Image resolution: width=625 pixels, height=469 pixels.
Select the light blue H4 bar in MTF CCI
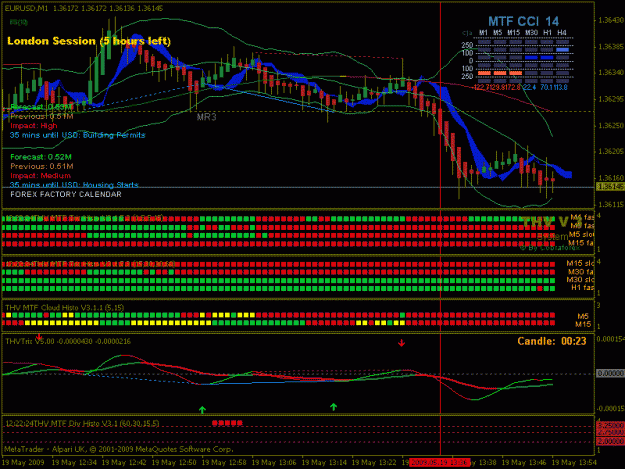click(562, 50)
